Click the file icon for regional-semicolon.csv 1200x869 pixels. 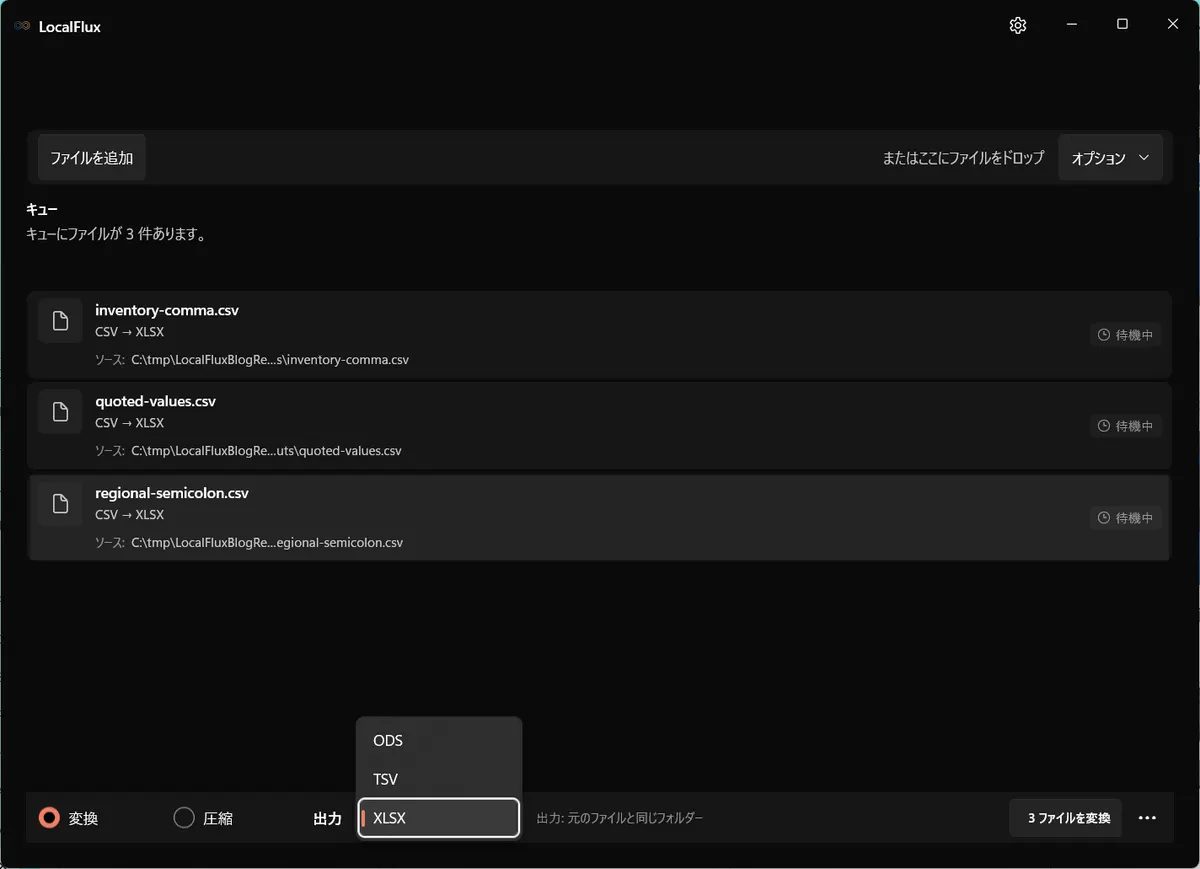click(60, 503)
